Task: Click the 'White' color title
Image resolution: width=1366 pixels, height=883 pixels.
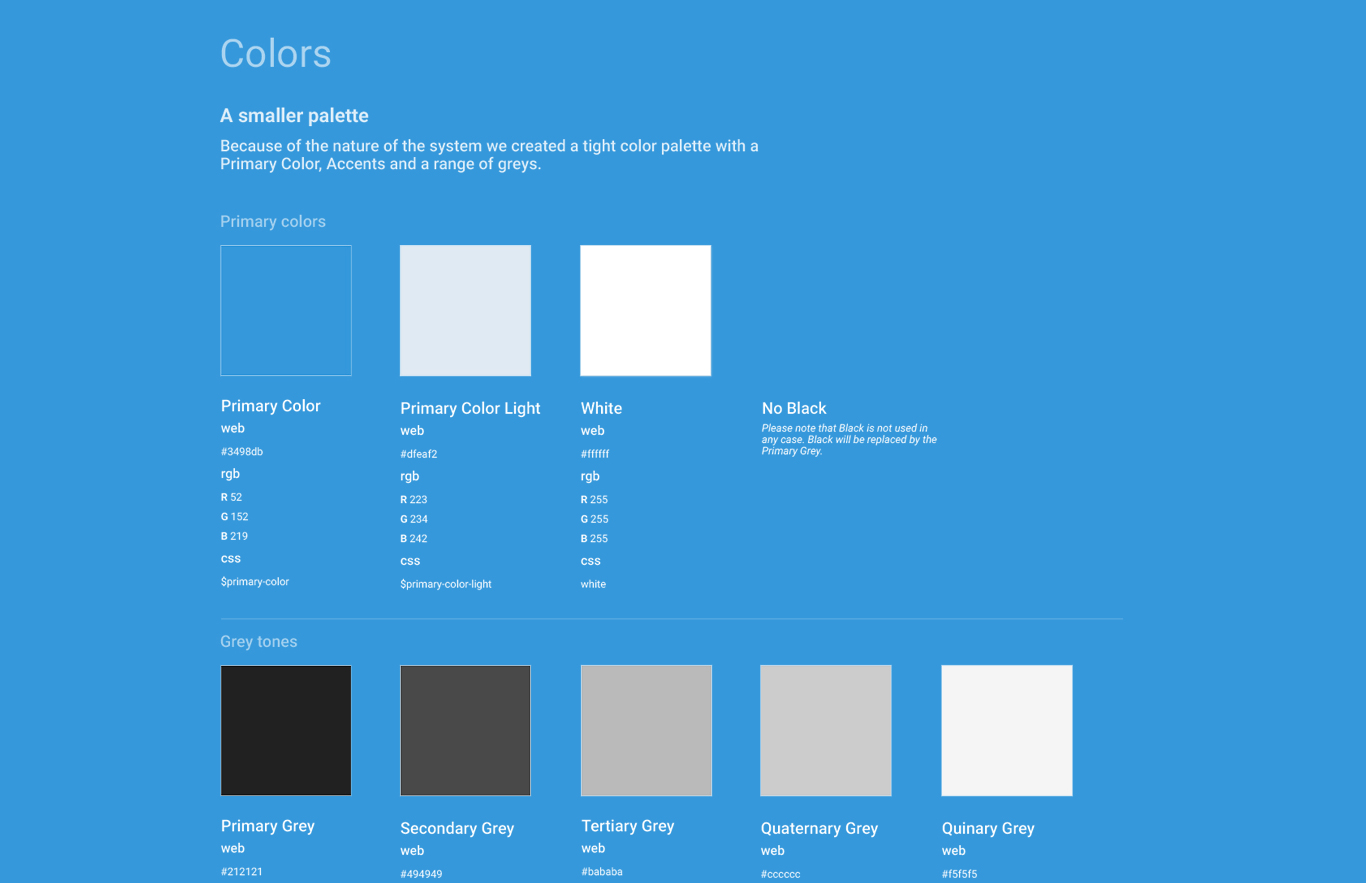Action: (601, 408)
